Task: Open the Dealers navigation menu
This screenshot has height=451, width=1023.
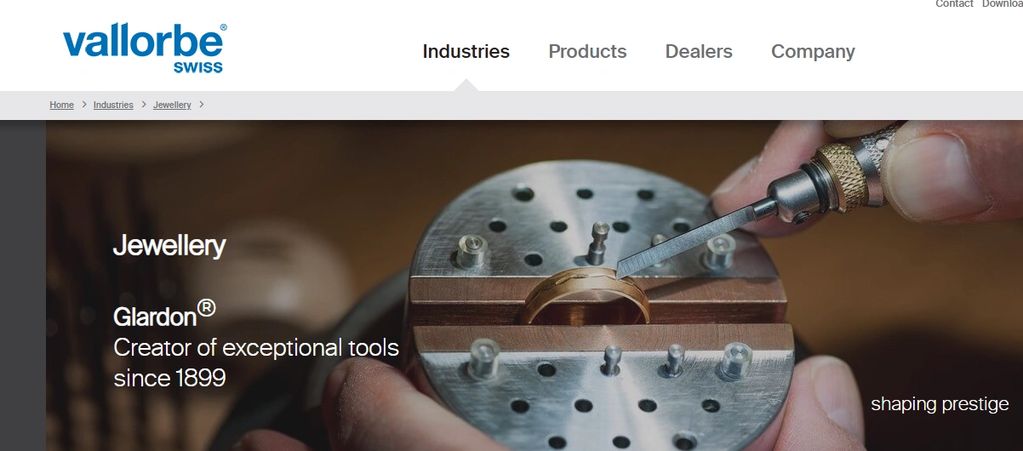Action: [x=698, y=52]
